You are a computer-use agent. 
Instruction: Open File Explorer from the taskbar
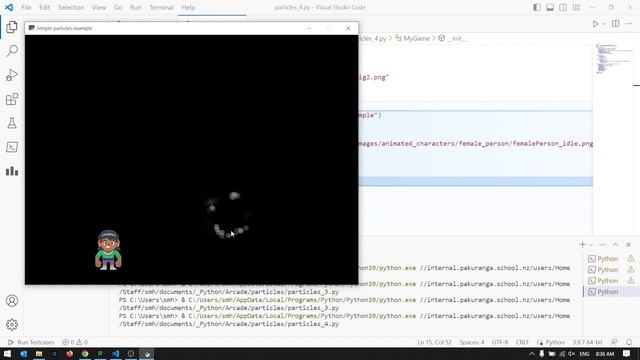pyautogui.click(x=39, y=354)
